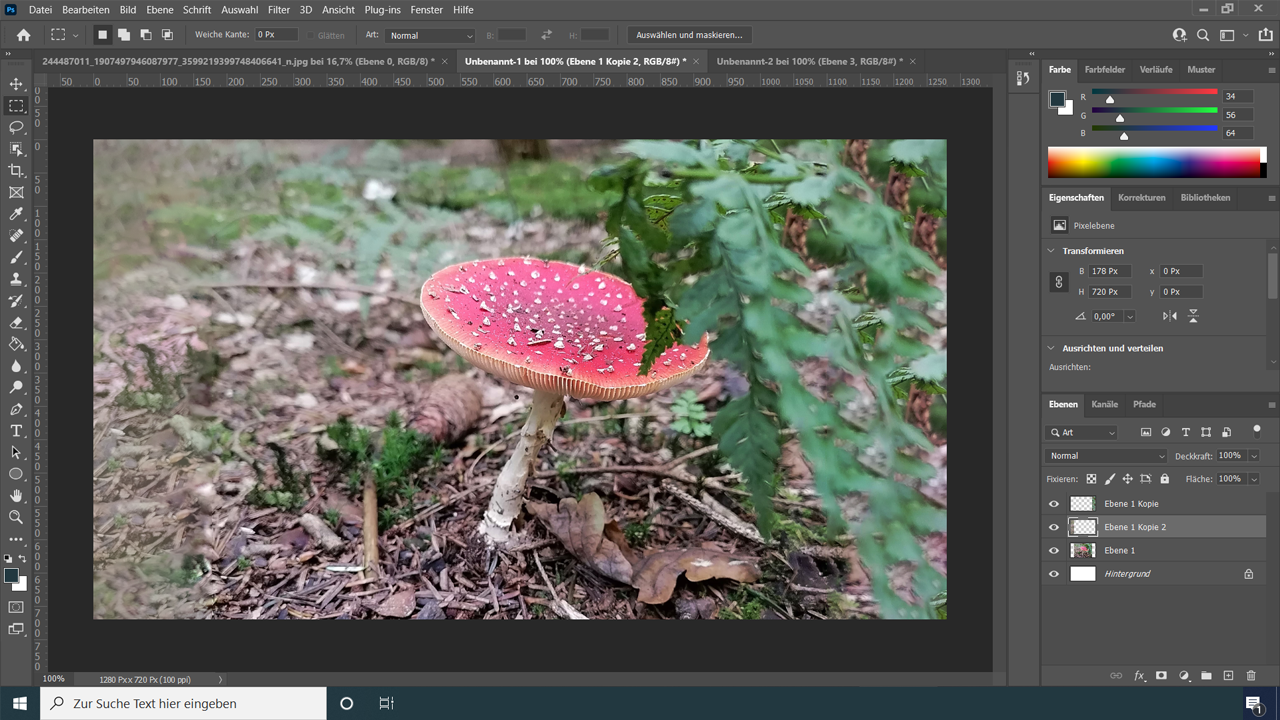1280x720 pixels.
Task: Delete the layer using the trash icon
Action: pyautogui.click(x=1250, y=676)
